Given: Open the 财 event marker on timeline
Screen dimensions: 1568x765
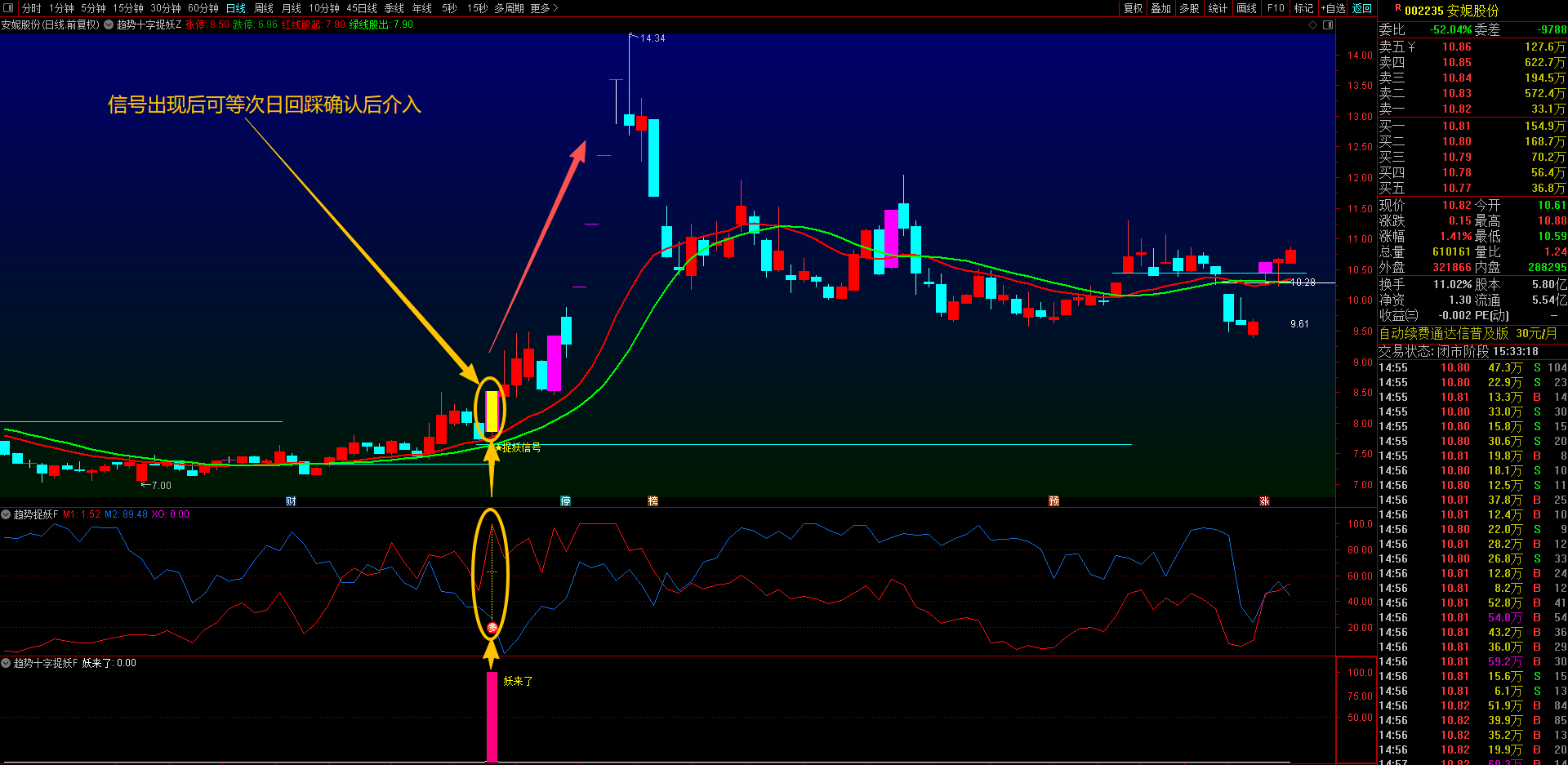Looking at the screenshot, I should (x=291, y=501).
